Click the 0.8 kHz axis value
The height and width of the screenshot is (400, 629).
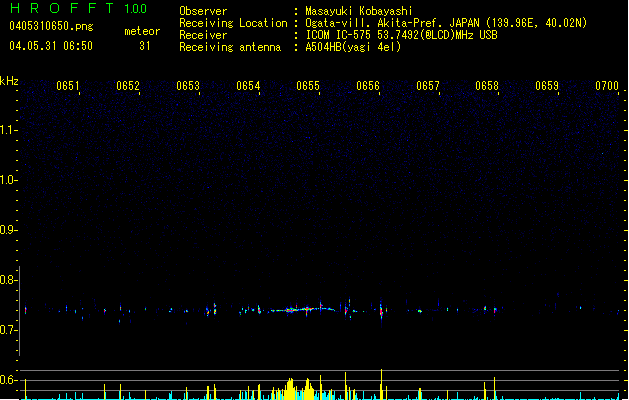[x=7, y=280]
